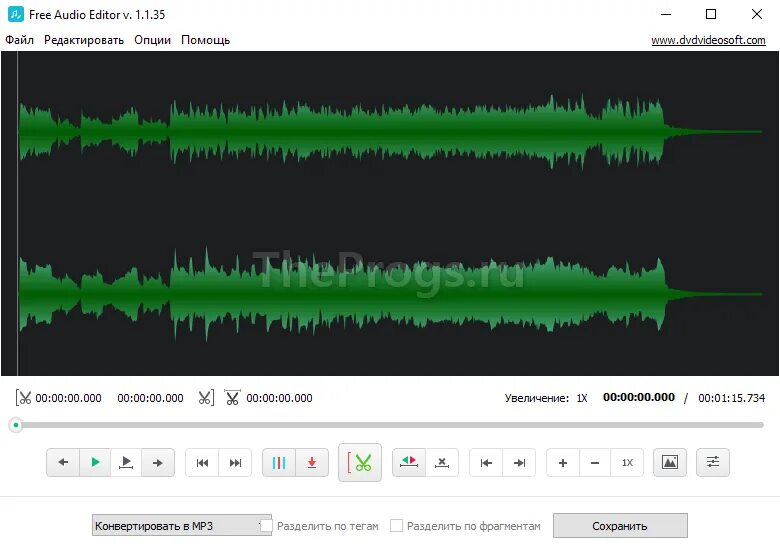
Task: Zoom in with the plus button
Action: (563, 462)
